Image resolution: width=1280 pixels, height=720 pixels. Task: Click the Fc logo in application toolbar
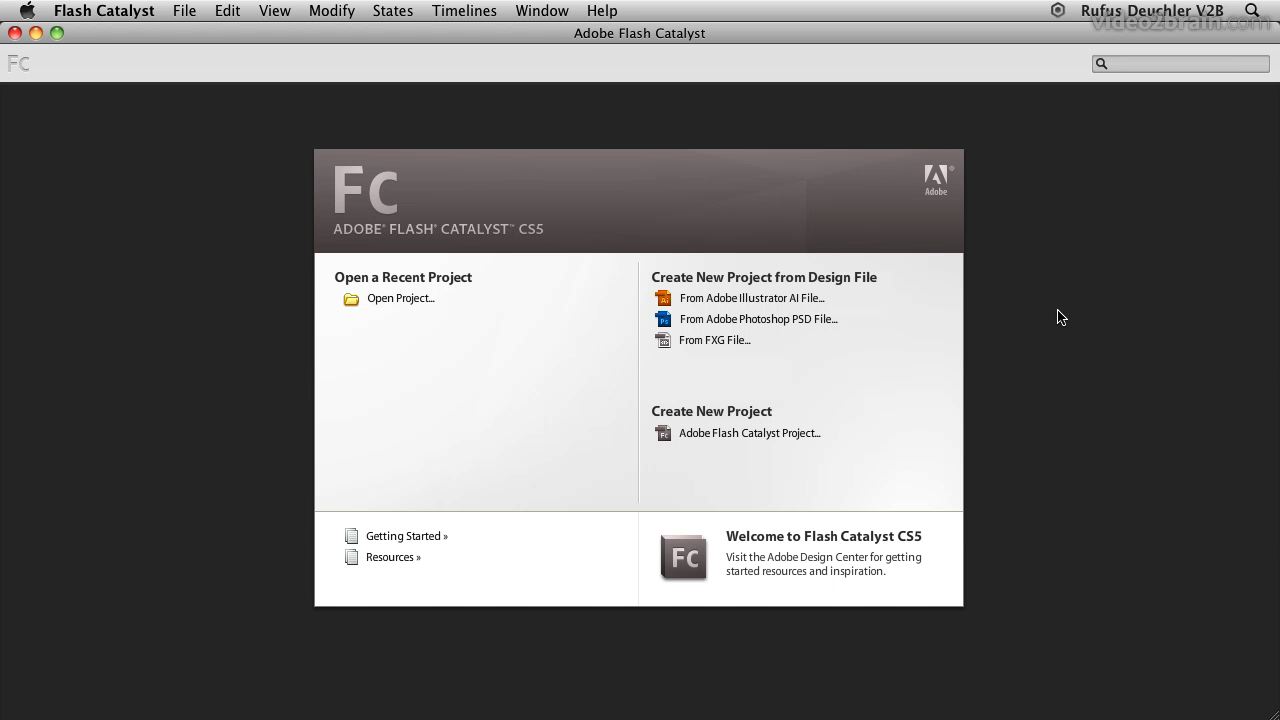click(x=19, y=64)
